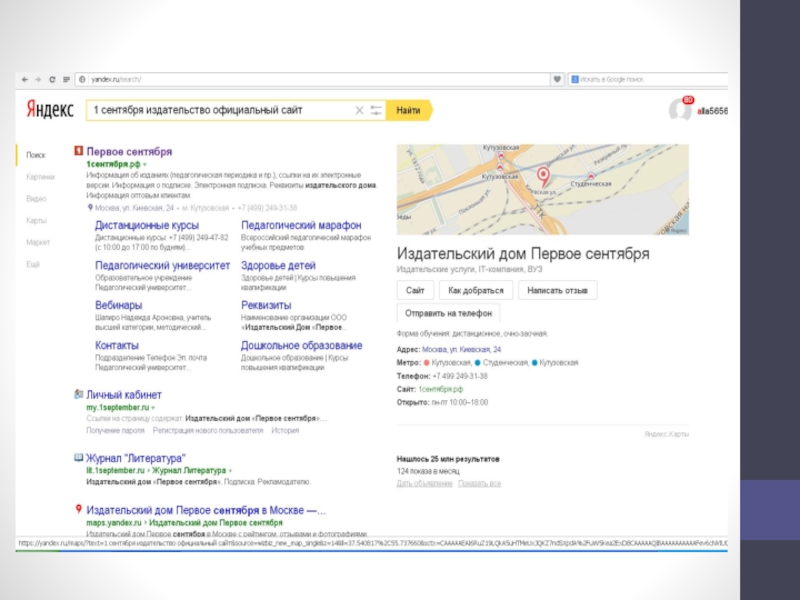Click 1сентября.рф site link in info card

click(x=440, y=389)
